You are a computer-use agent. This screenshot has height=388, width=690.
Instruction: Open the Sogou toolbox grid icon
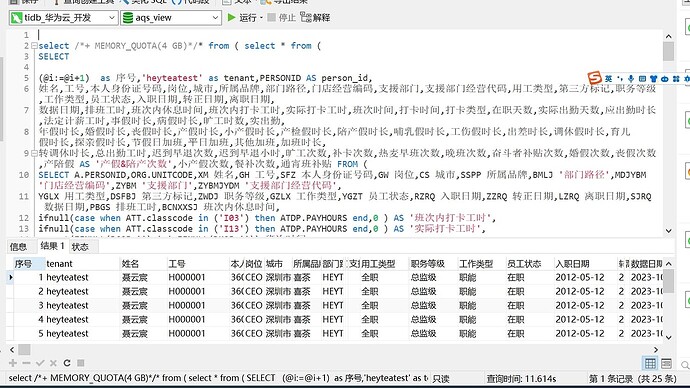click(x=676, y=79)
